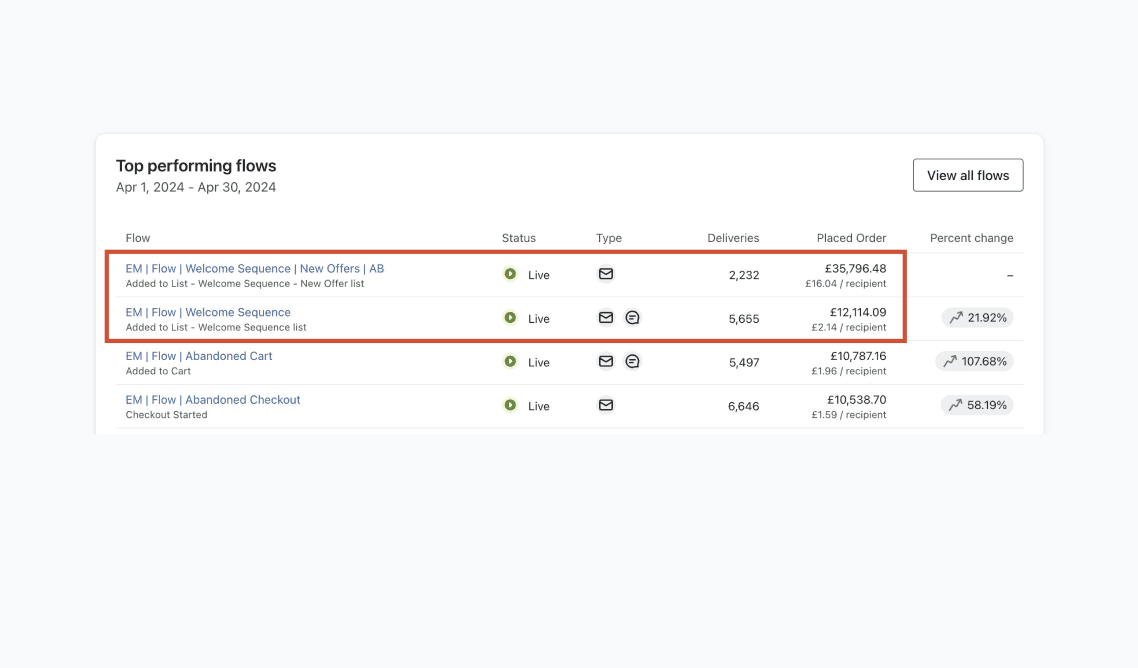This screenshot has width=1138, height=668.
Task: Click the email icon on Welcome Sequence AB row
Action: [606, 274]
